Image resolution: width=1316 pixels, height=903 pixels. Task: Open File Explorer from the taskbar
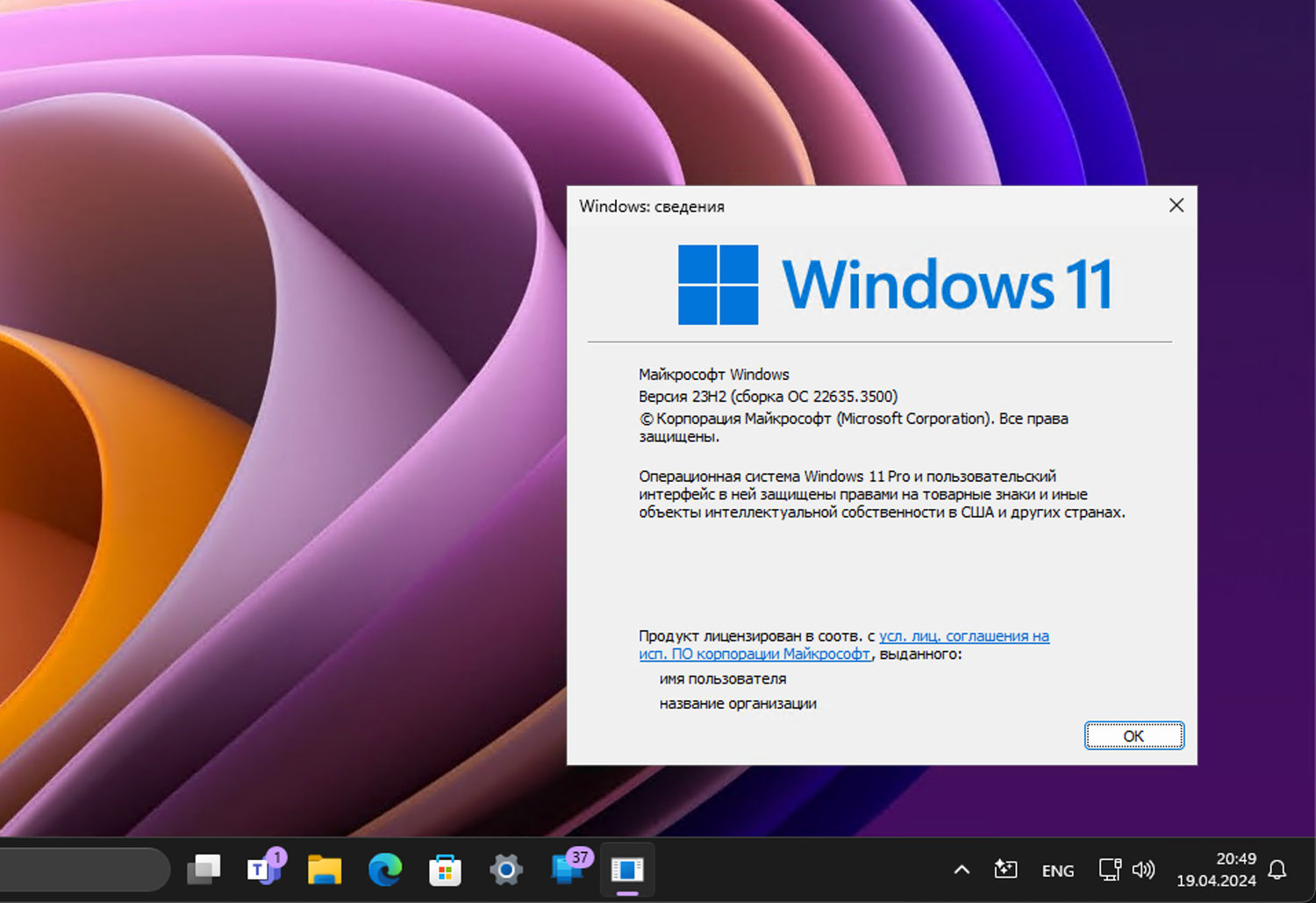click(324, 870)
